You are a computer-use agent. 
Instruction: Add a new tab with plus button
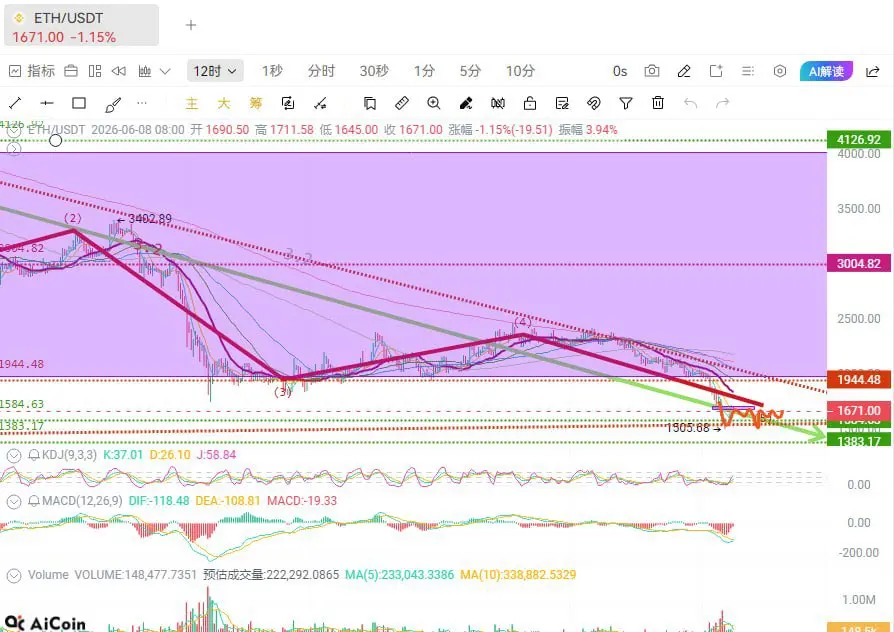click(191, 25)
